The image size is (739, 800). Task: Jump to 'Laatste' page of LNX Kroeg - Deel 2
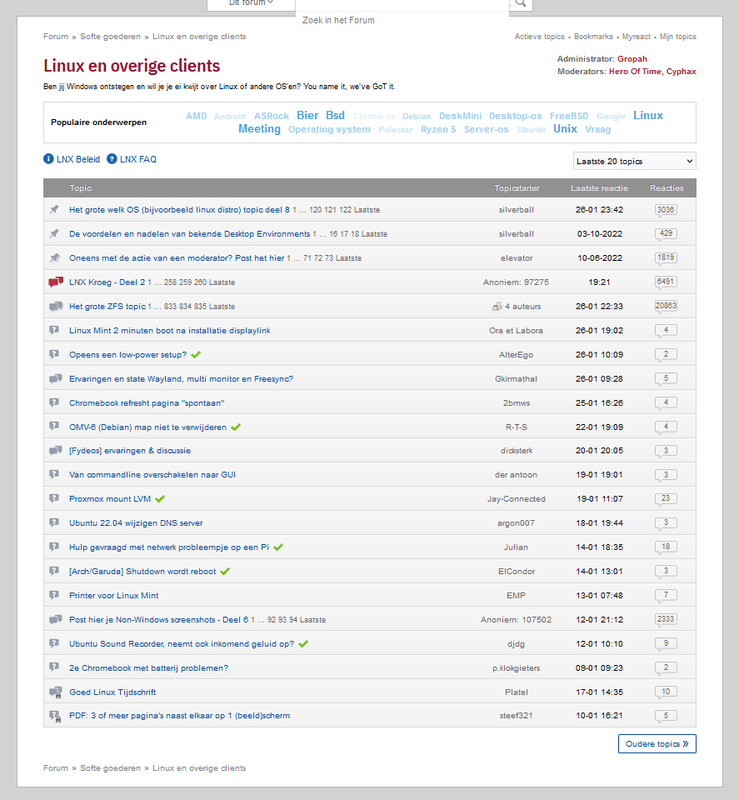(222, 282)
